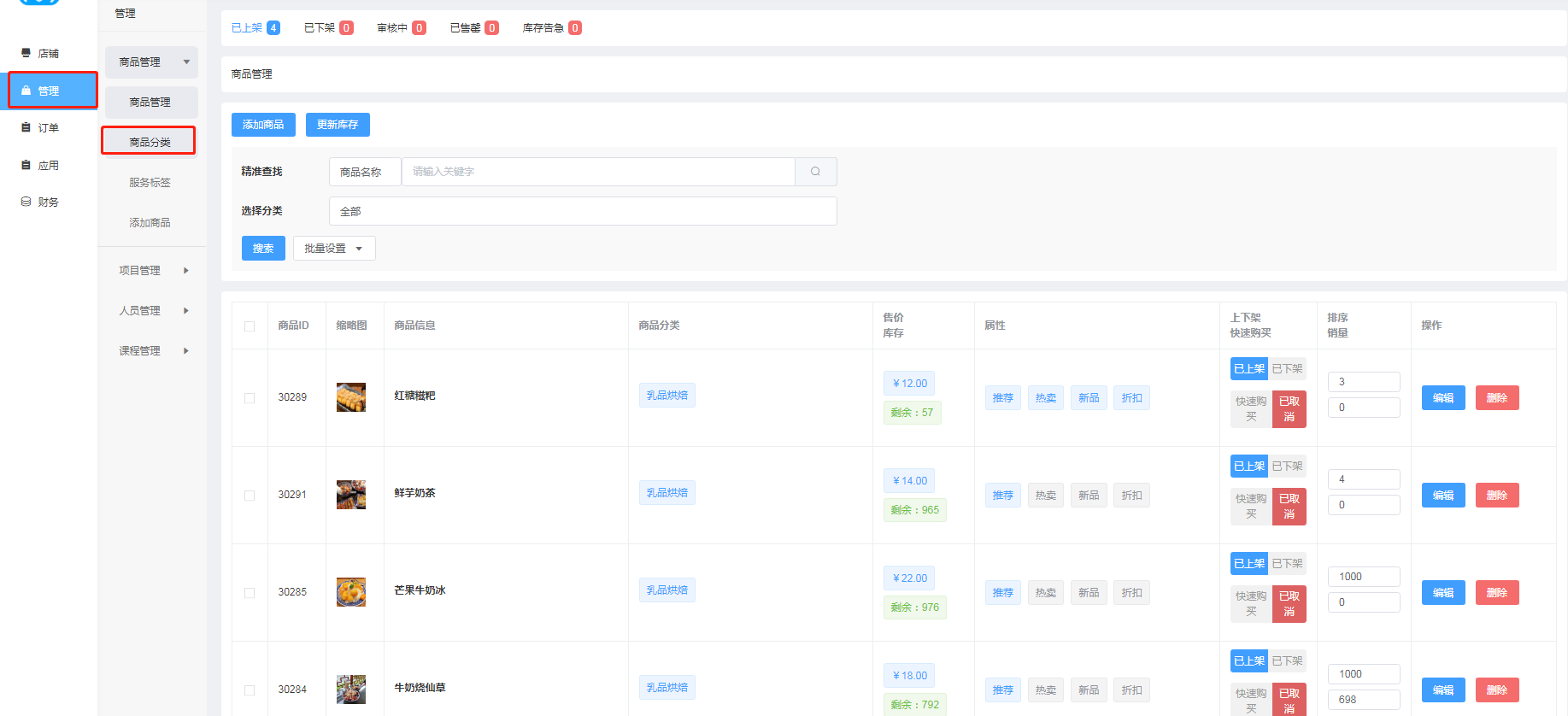Delete the 鲜芋奶茶 product

1497,496
